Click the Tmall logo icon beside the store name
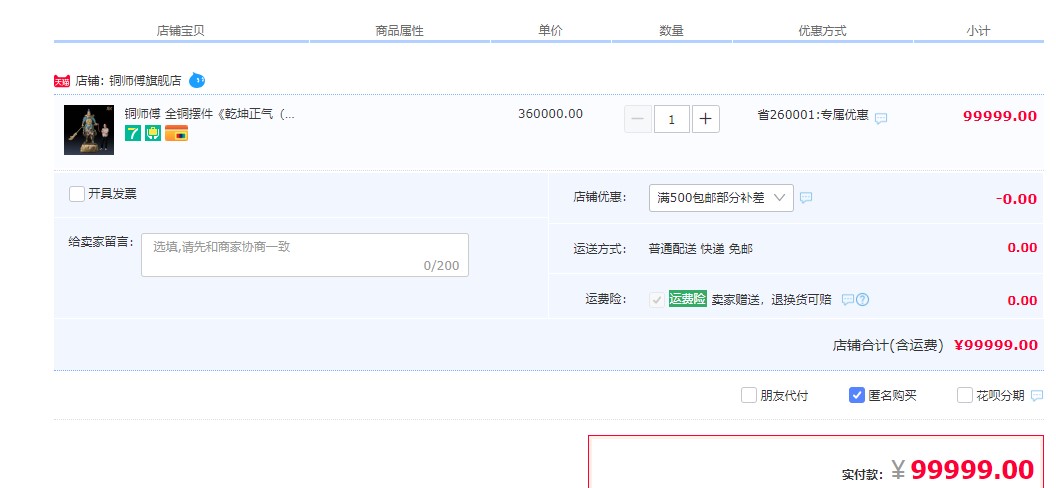Image resolution: width=1056 pixels, height=488 pixels. pos(62,81)
